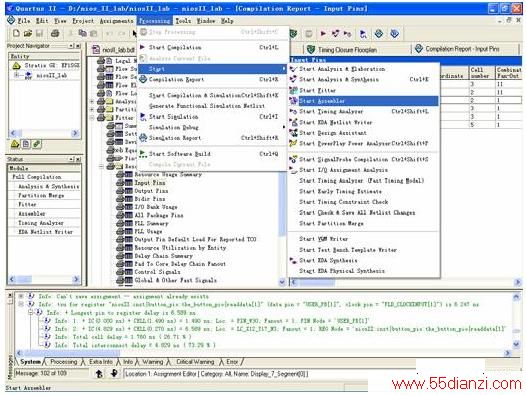Screen dimensions: 526x395
Task: Select 'Full Compilation' in Status panel
Action: coord(37,177)
